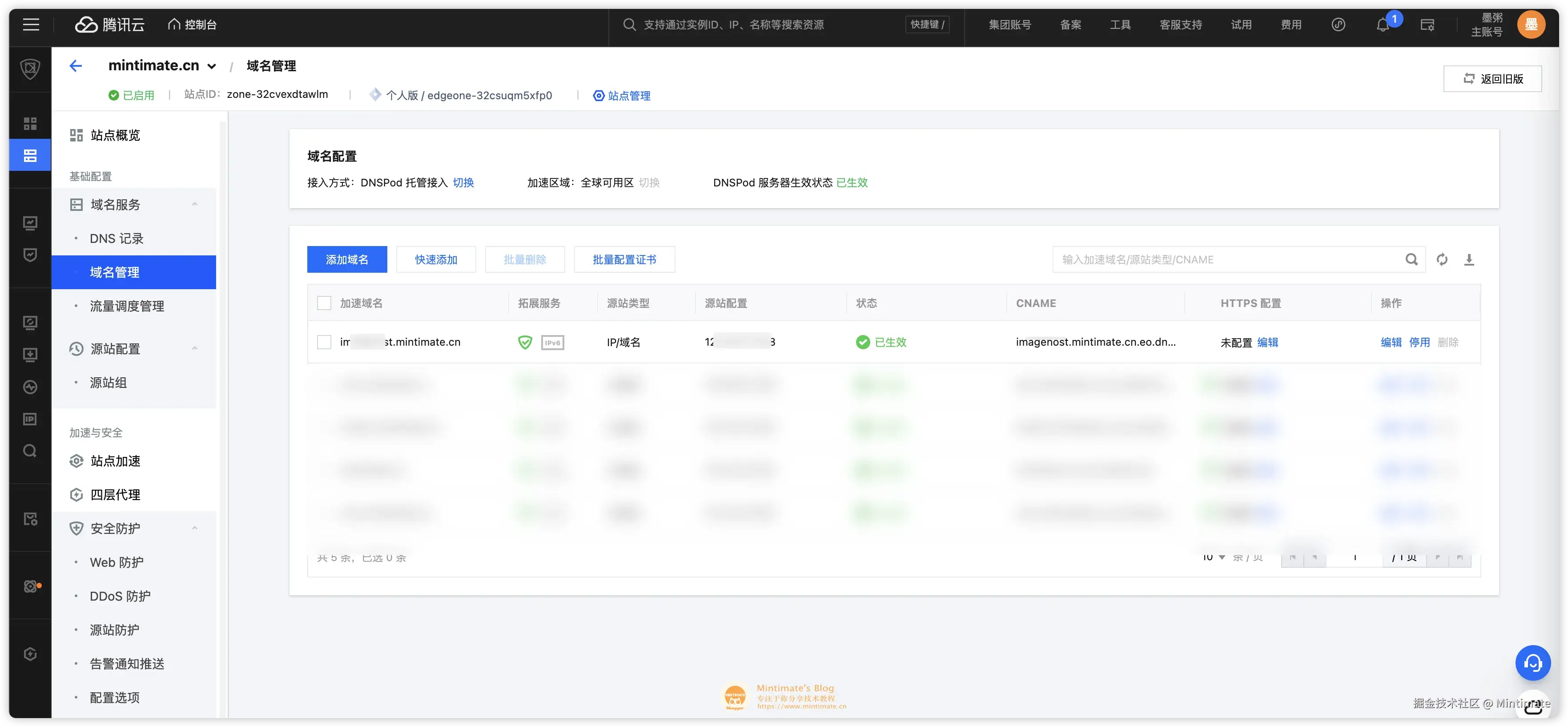Click the search magnifier in domain filter

click(x=1411, y=259)
